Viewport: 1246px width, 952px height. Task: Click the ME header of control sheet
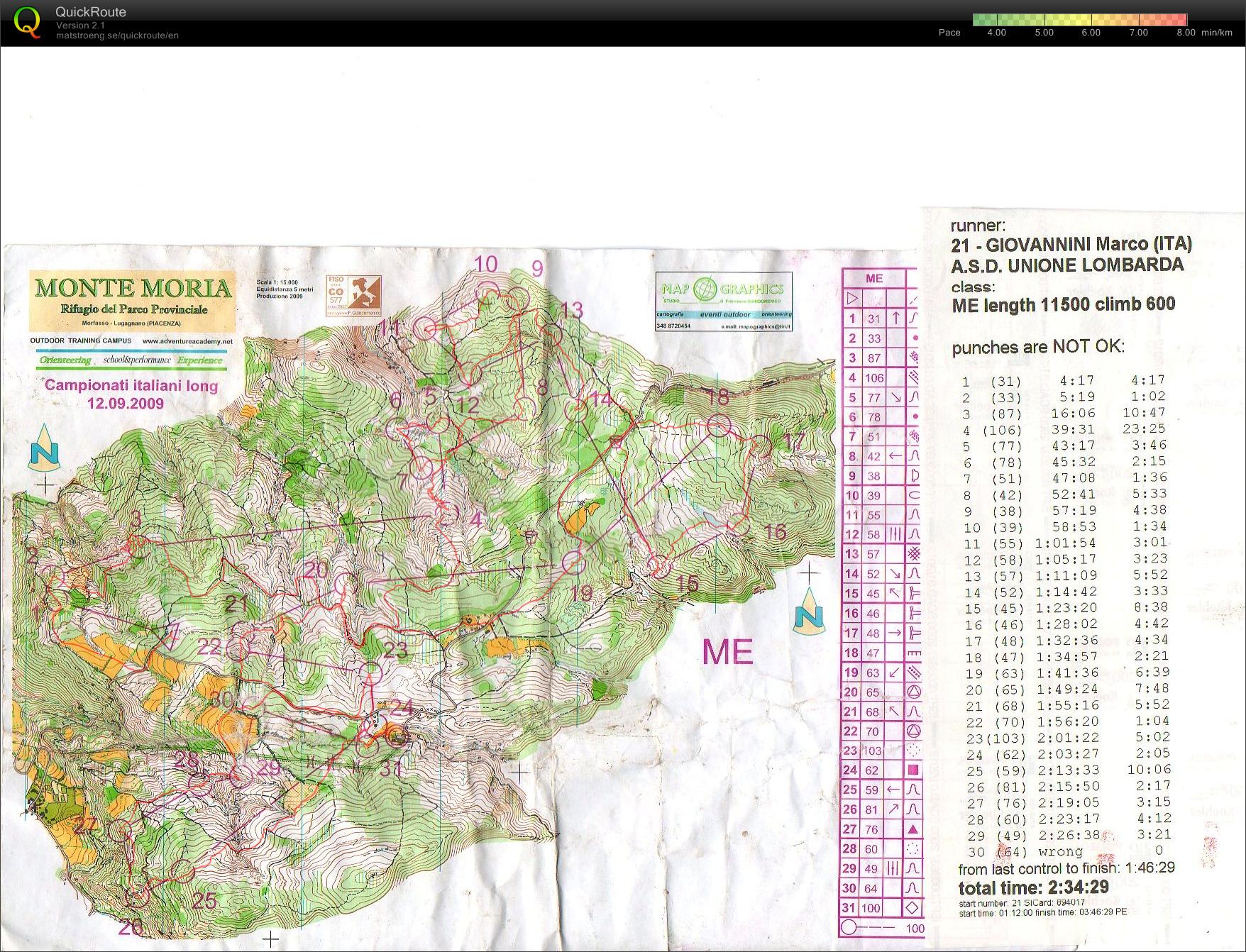click(873, 279)
